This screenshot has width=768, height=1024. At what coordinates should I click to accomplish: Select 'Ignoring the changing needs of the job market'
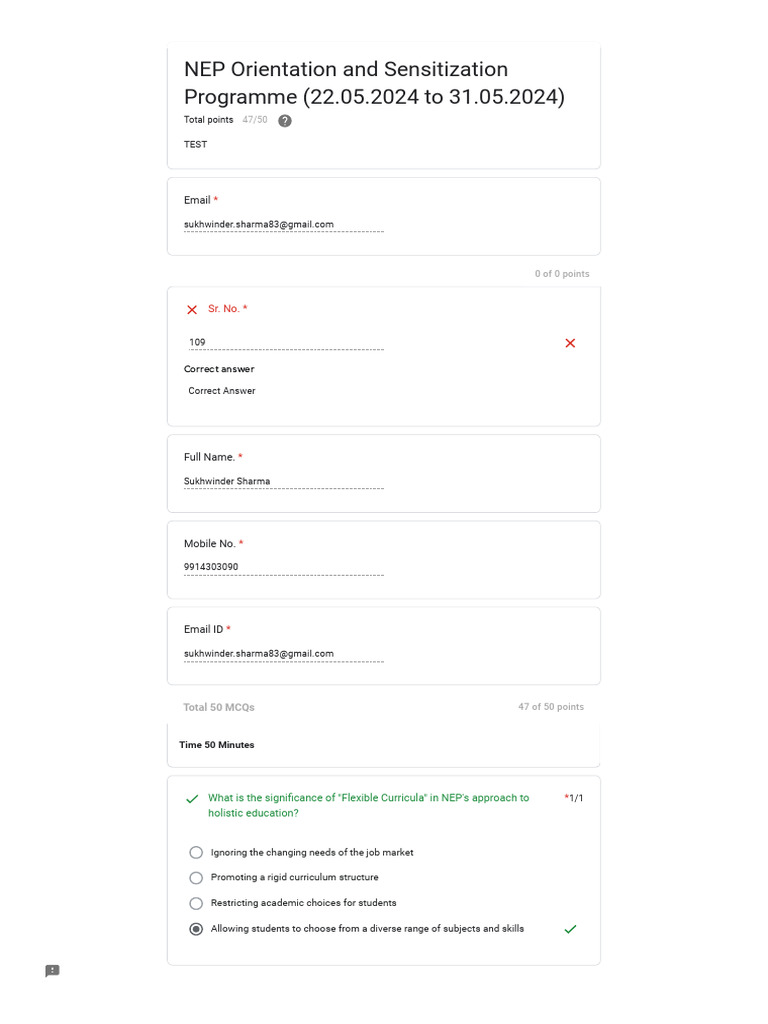point(196,853)
